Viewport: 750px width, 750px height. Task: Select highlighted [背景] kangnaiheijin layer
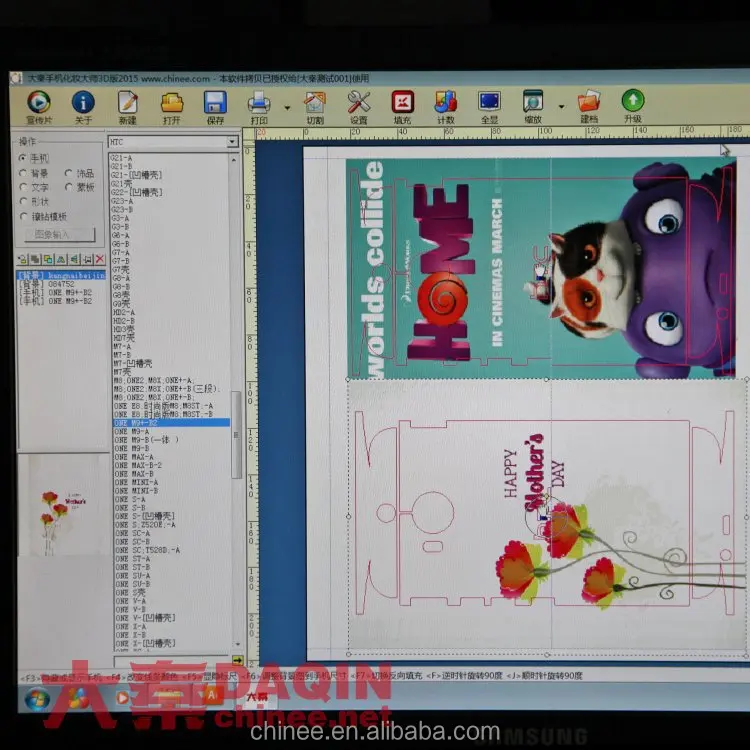click(x=61, y=276)
